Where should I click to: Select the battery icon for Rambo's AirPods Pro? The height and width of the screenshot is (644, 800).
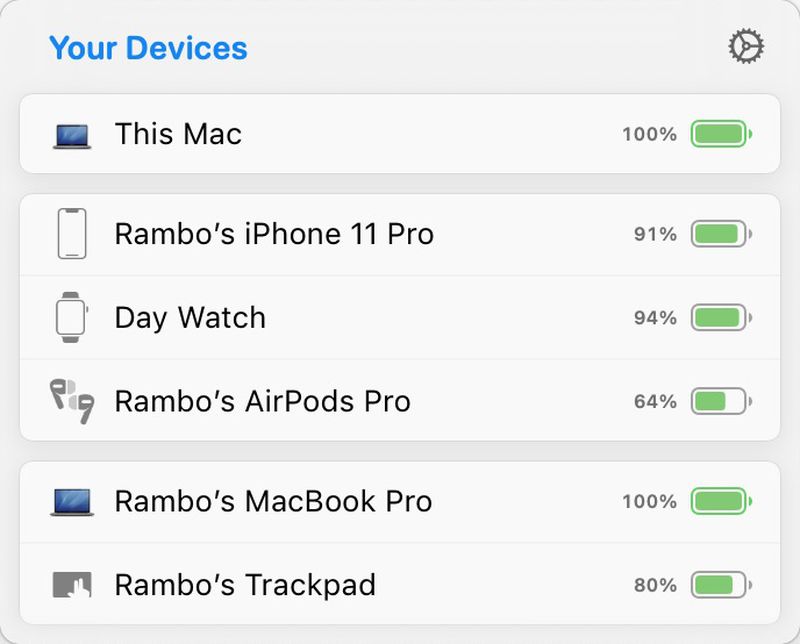click(716, 401)
